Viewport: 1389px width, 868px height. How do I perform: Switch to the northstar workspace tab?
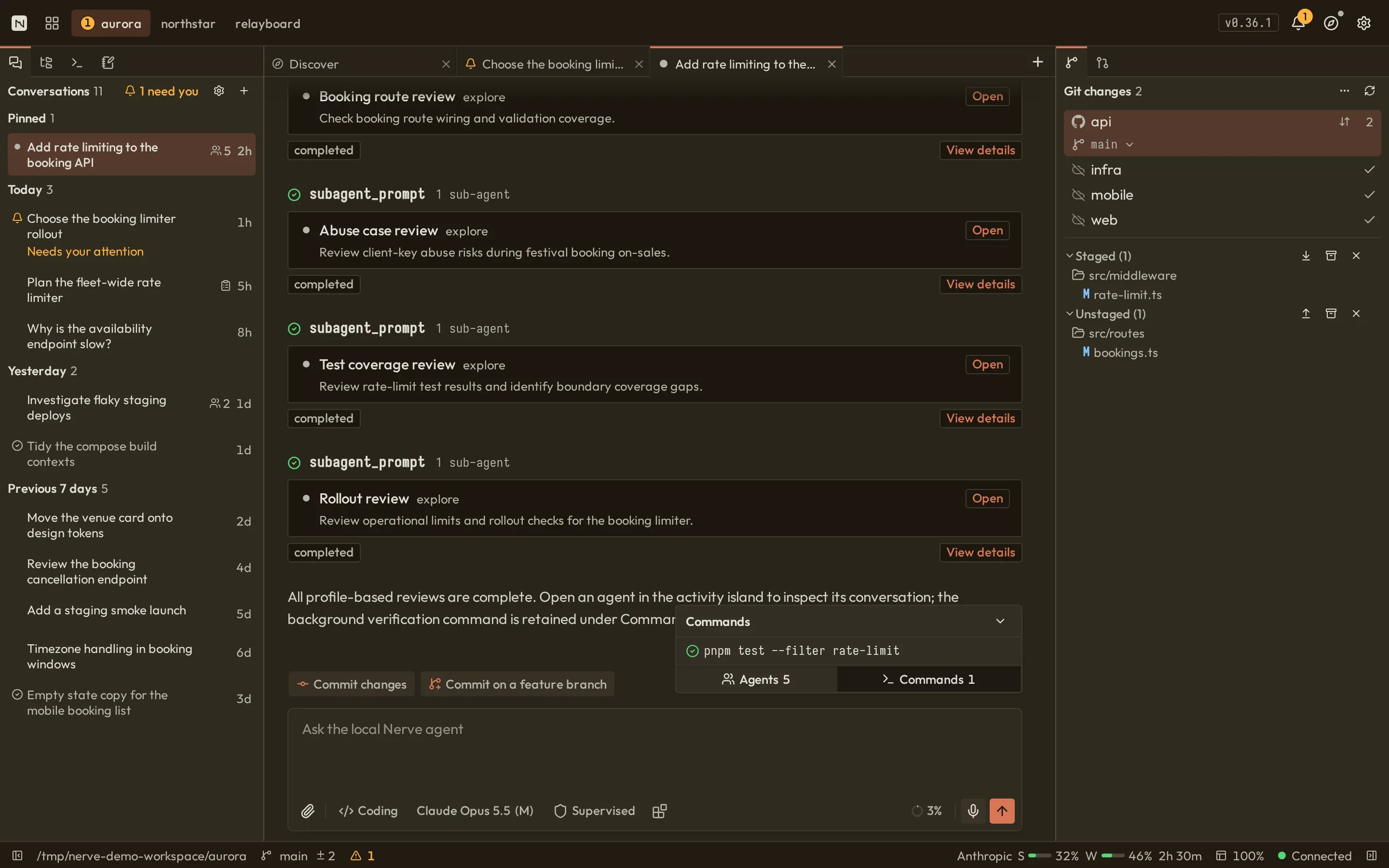[x=188, y=23]
